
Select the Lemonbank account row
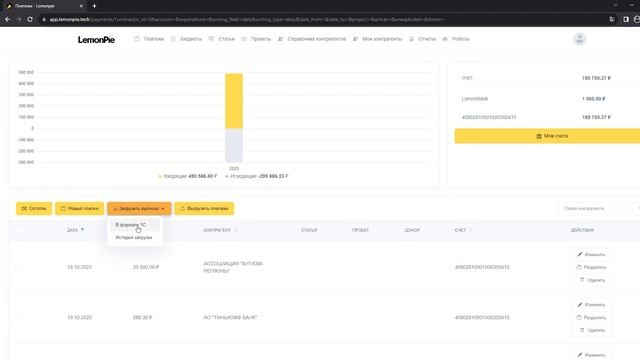click(x=536, y=99)
